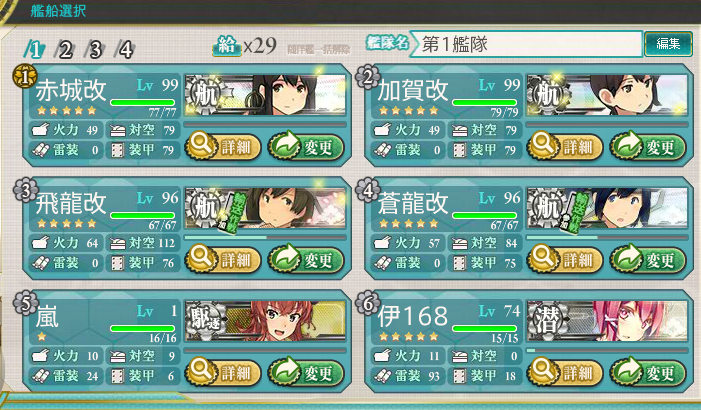Click Arashi's destroyer 駆逐 type icon
This screenshot has width=701, height=410.
tap(206, 320)
